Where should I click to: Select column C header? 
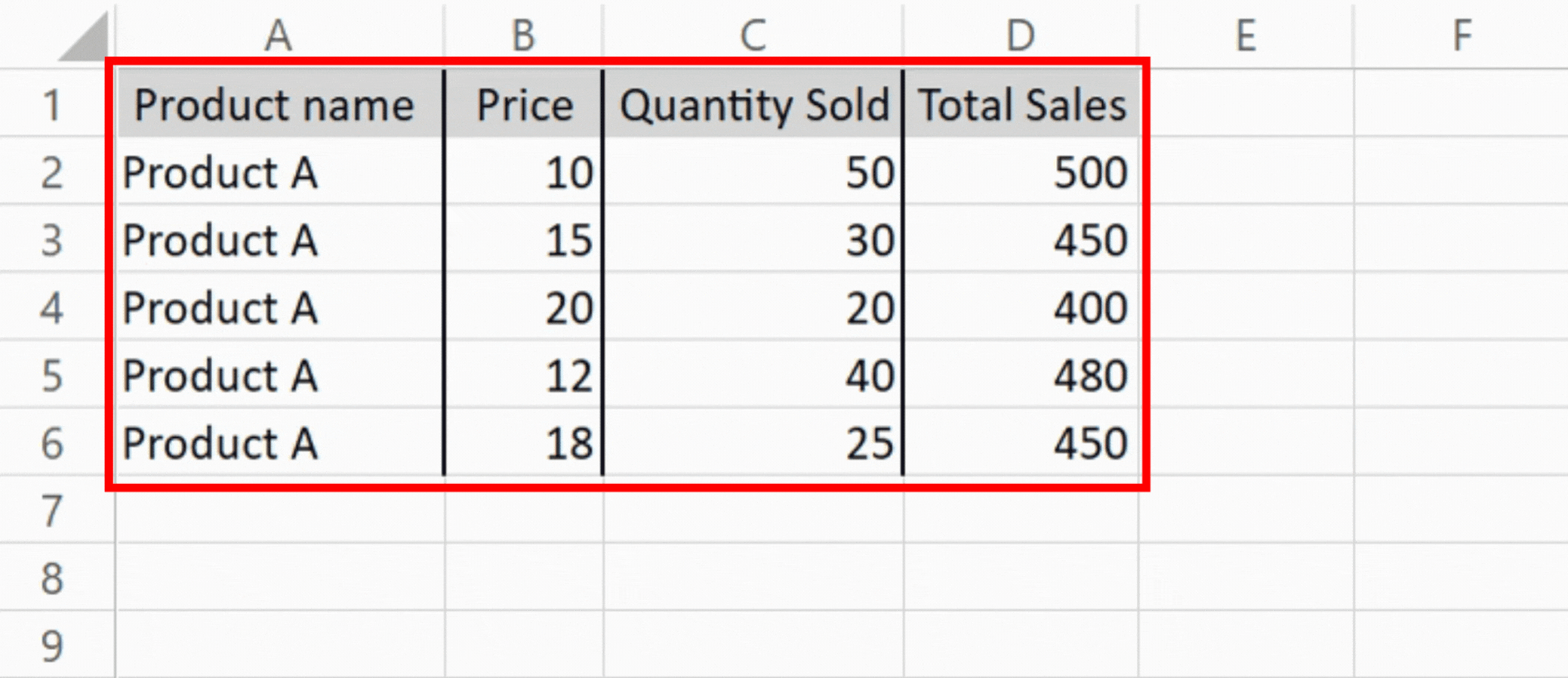[753, 35]
